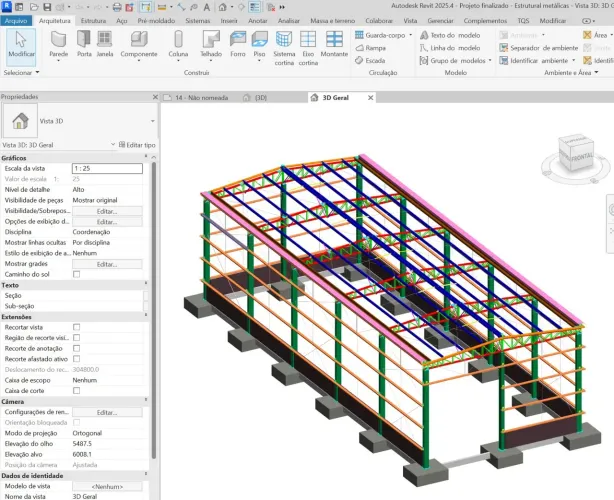Click the Disciplina value Coordenação
Screen dimensions: 614x500
click(91, 232)
